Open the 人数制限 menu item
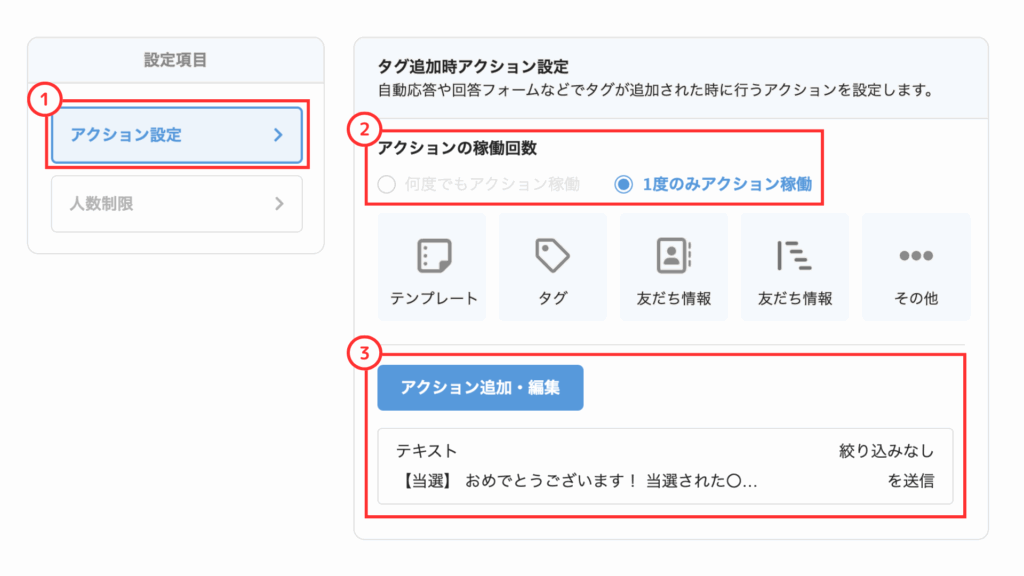The height and width of the screenshot is (576, 1024). 177,204
